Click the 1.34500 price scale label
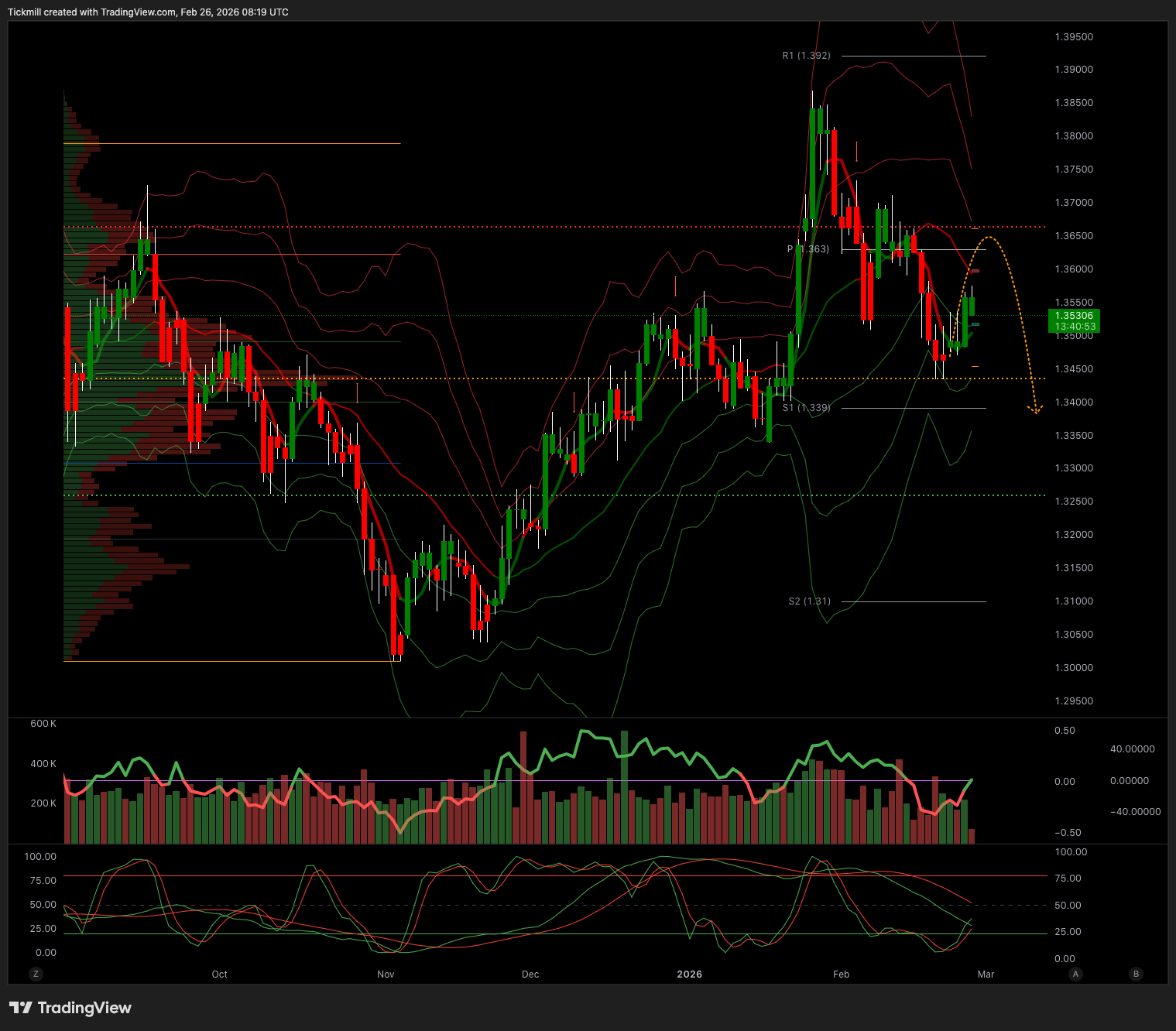 [x=1074, y=369]
